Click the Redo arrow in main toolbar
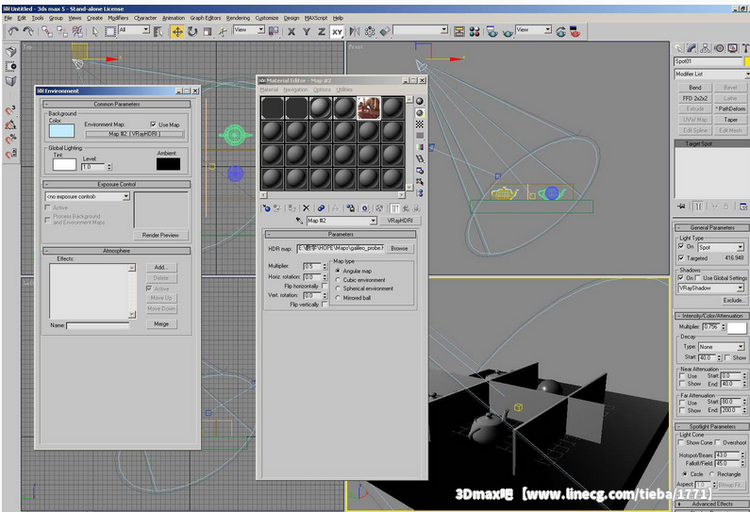The height and width of the screenshot is (512, 750). (28, 32)
